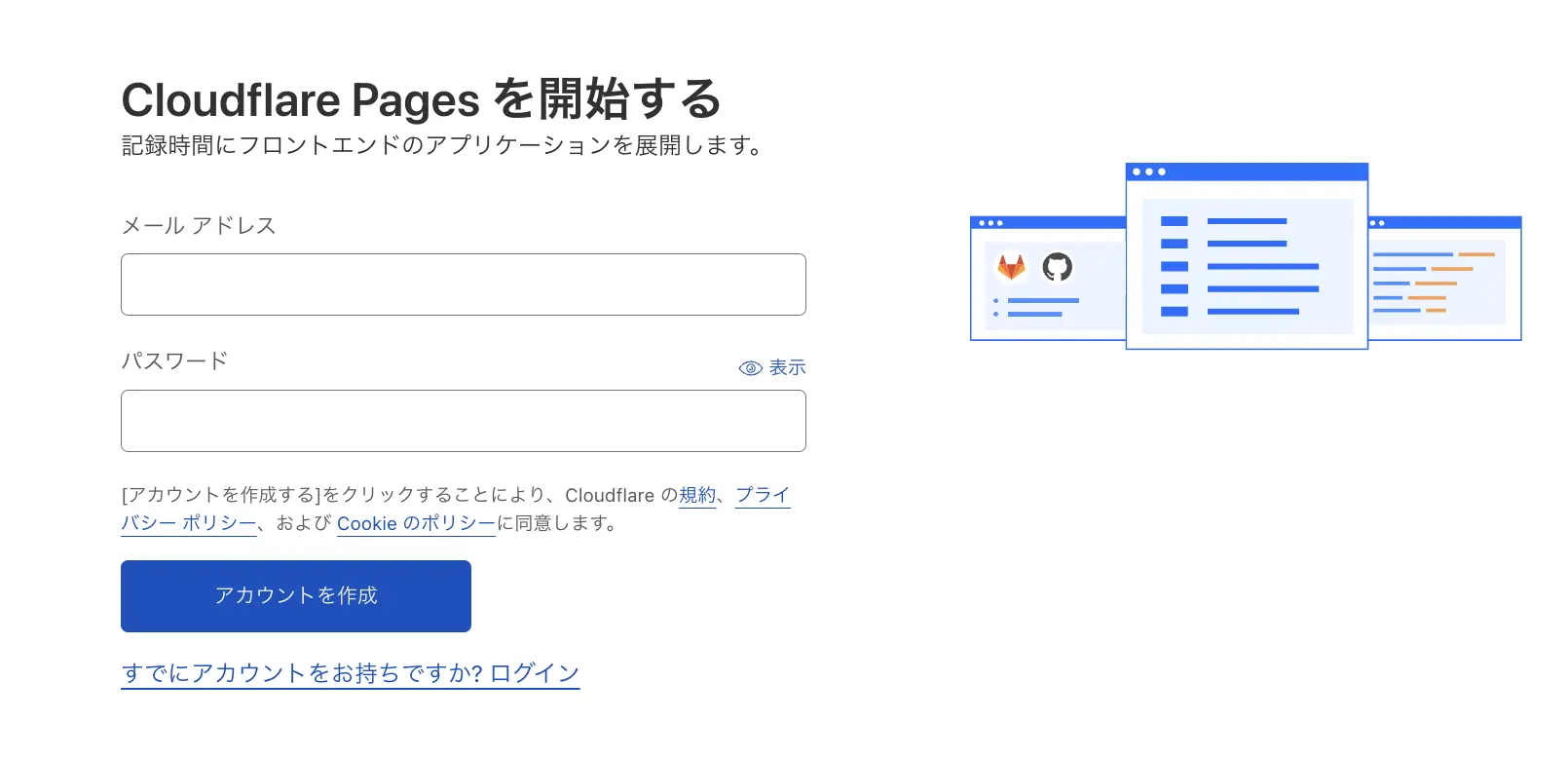Click the blue dots in the left mockup sidebar
Viewport: 1568px width, 758px height.
click(995, 307)
